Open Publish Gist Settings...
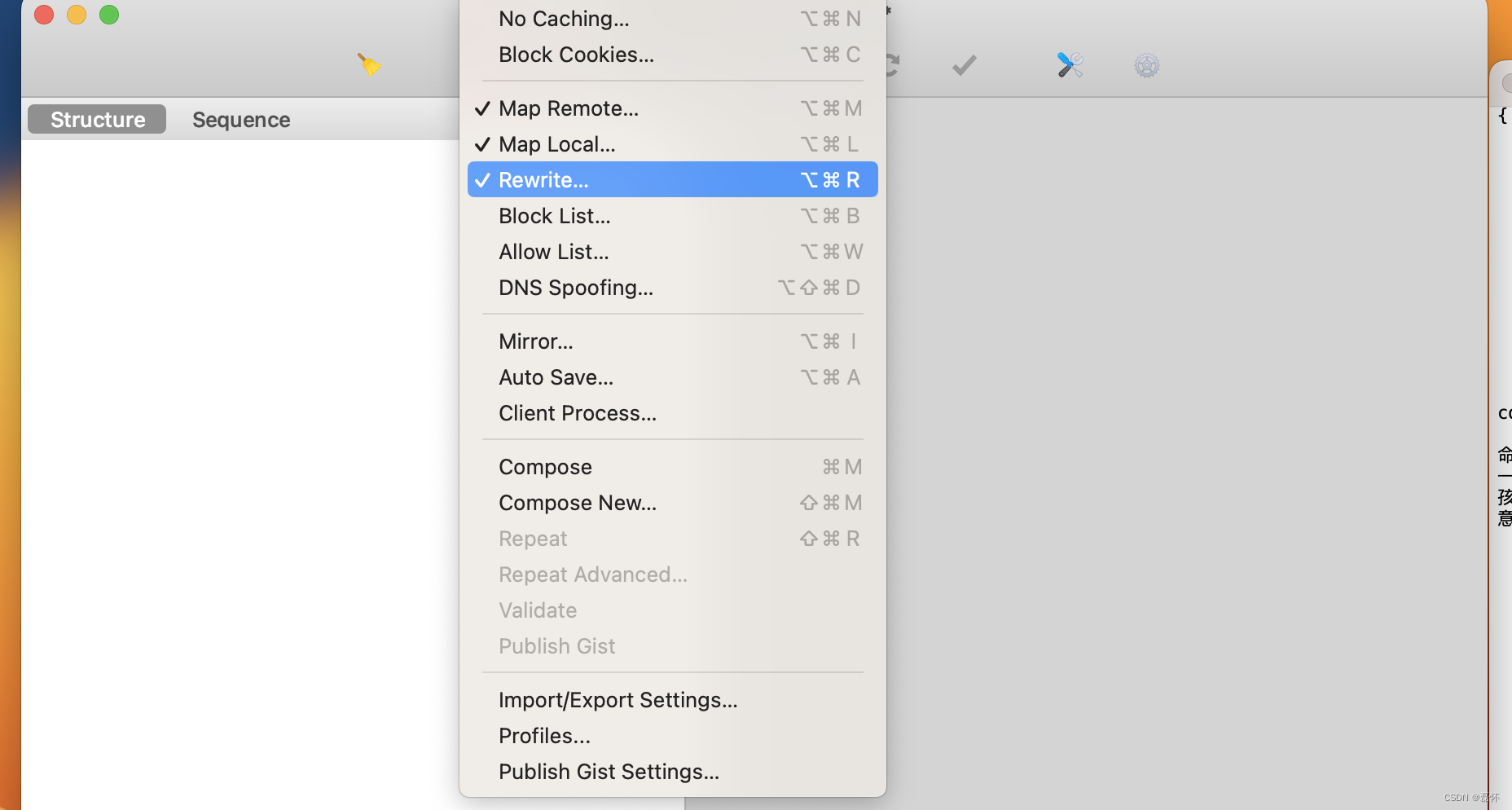 pos(672,772)
